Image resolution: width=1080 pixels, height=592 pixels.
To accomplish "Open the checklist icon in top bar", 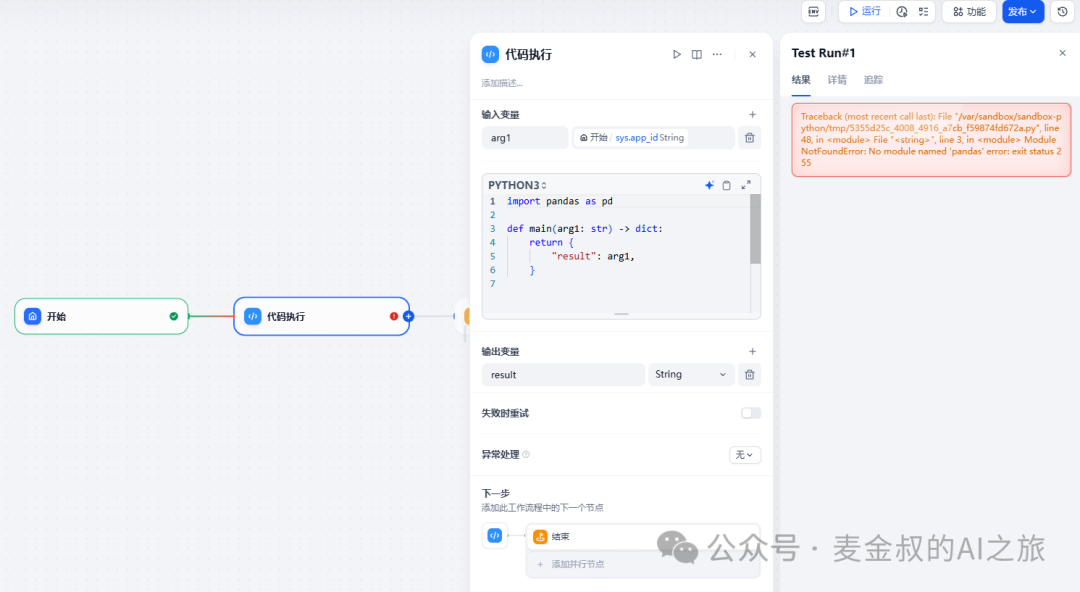I will [923, 12].
